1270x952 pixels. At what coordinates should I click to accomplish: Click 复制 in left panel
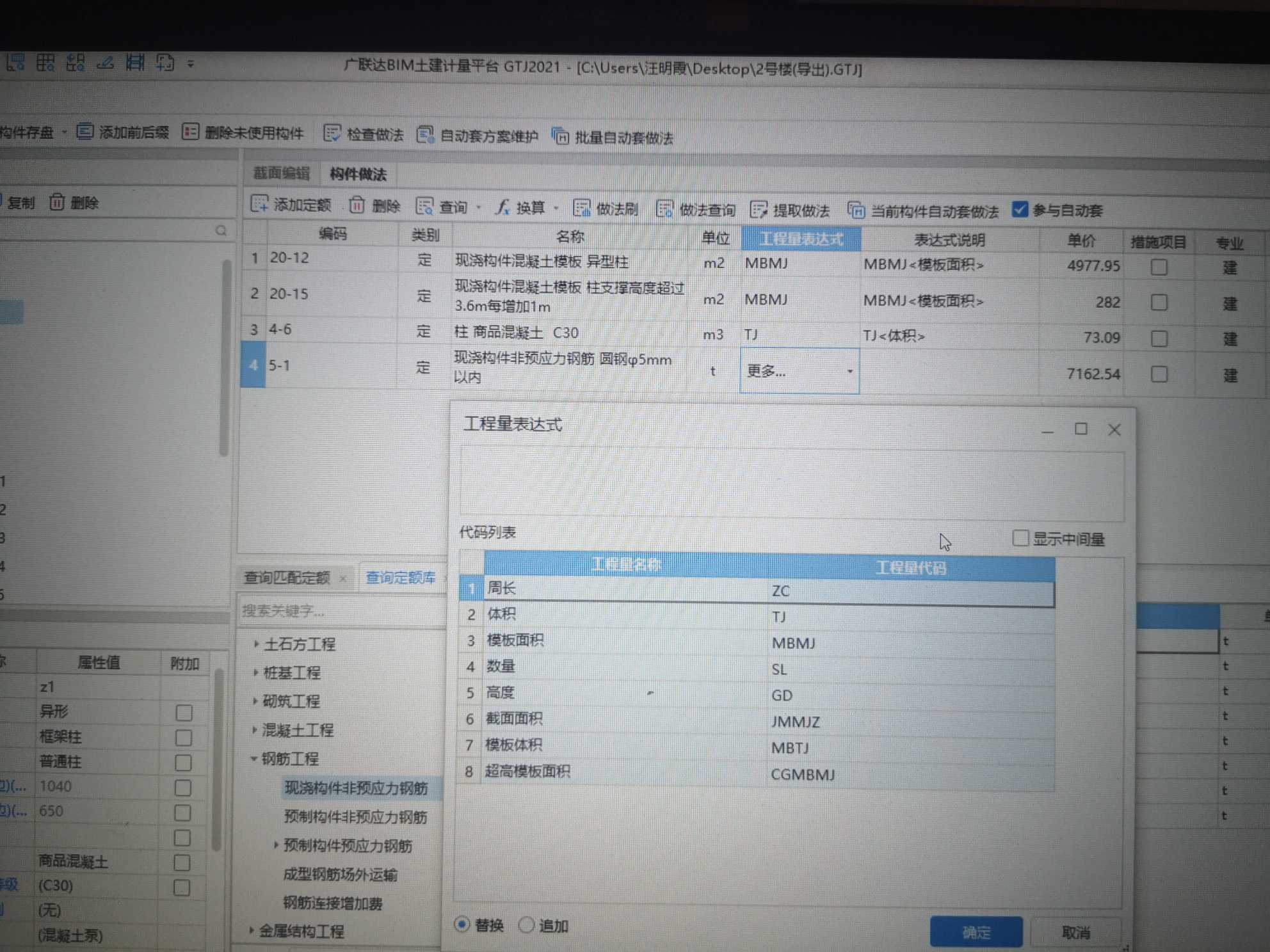tap(18, 202)
